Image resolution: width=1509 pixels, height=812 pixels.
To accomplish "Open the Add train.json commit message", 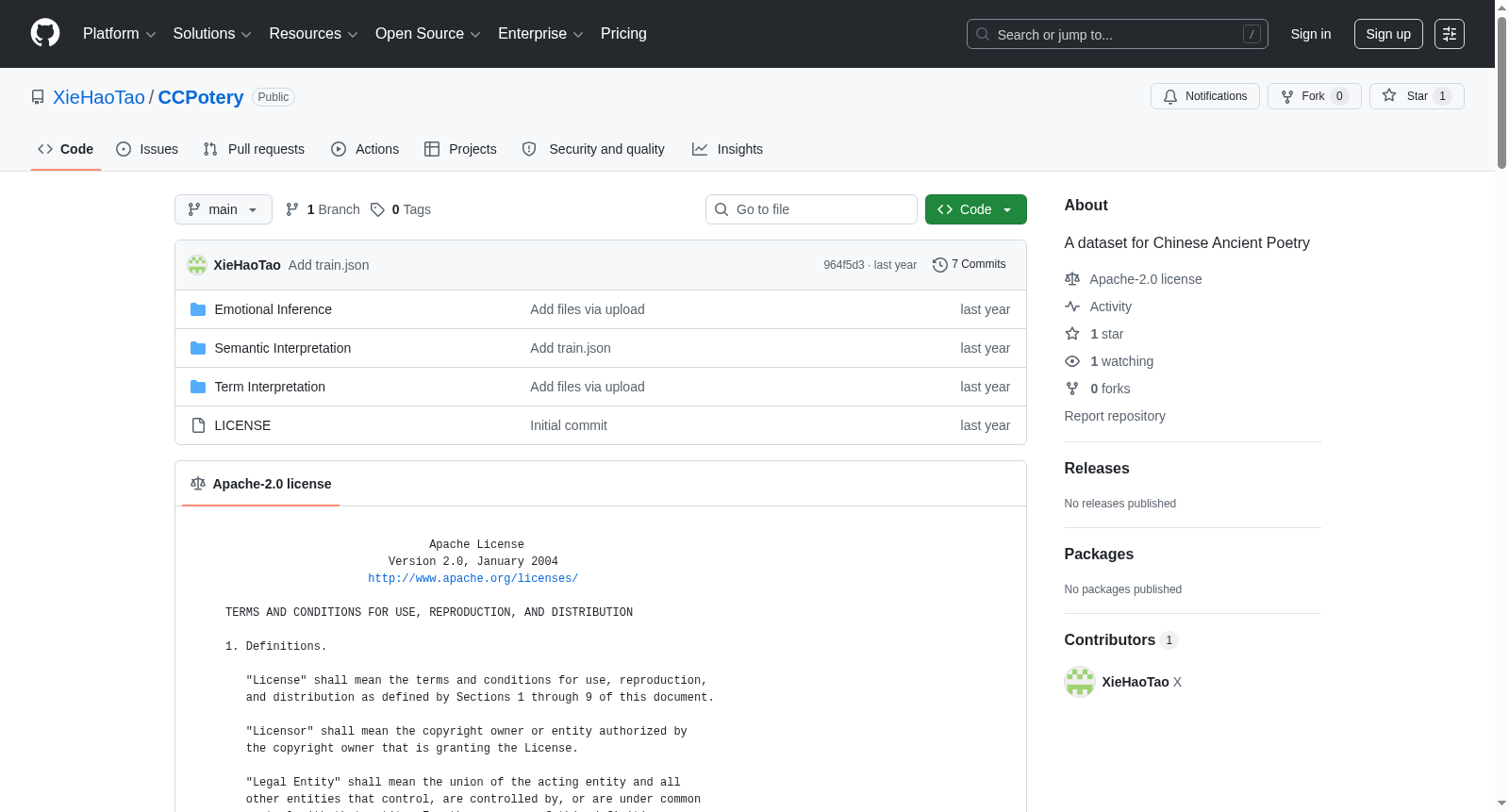I will [329, 265].
